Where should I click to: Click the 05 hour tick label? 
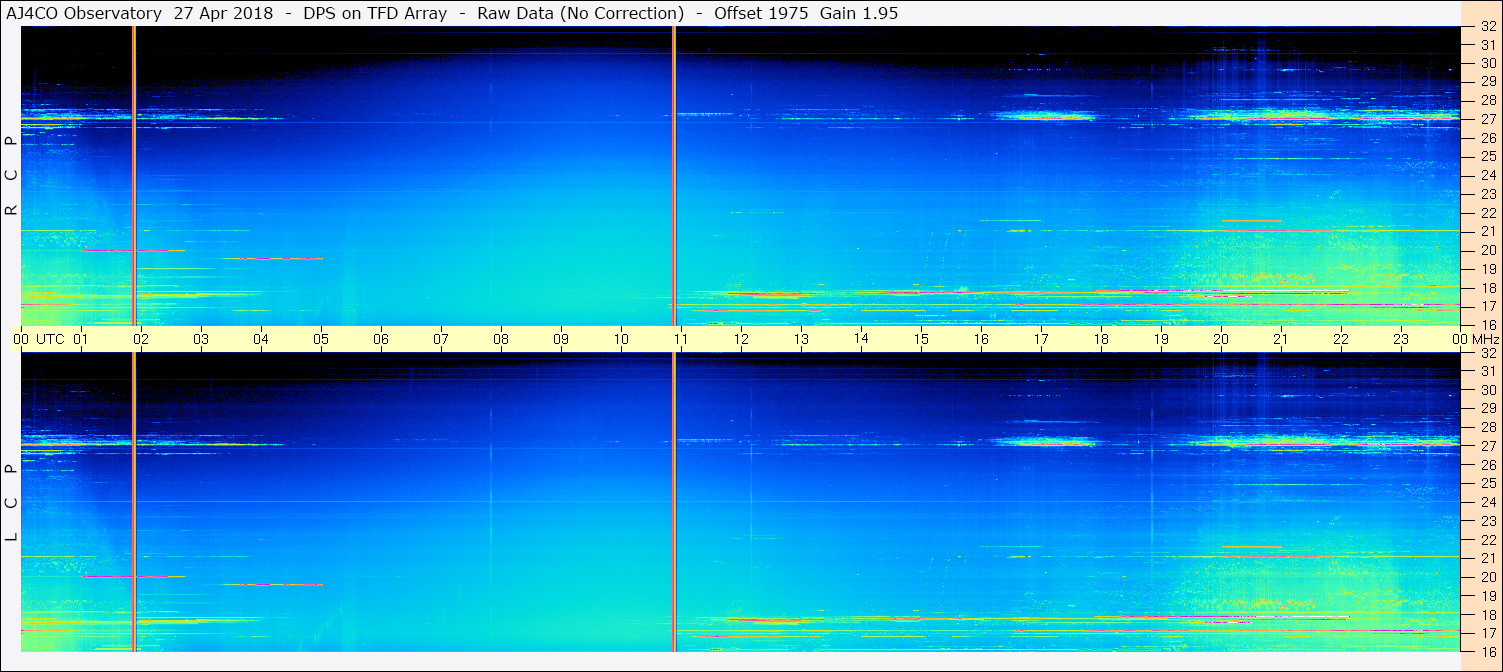tap(321, 339)
